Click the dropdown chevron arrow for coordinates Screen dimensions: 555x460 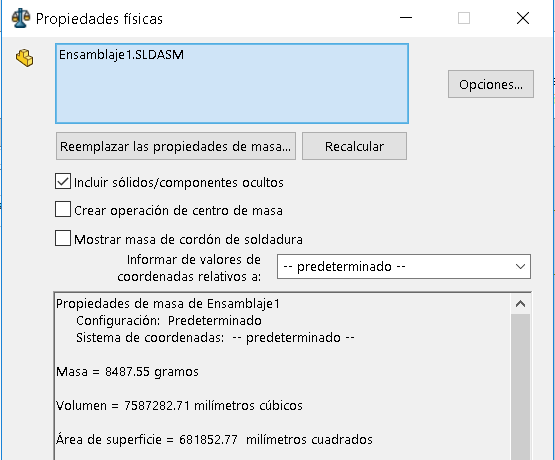tap(520, 266)
